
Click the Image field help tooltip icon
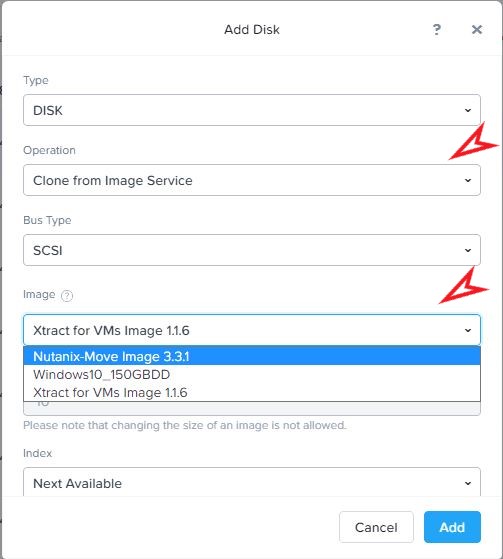tap(67, 296)
